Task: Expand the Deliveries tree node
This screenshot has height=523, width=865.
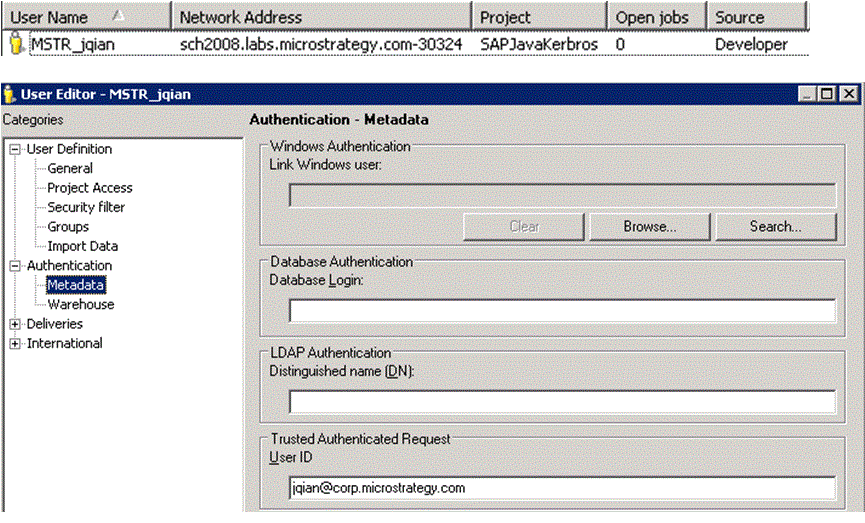Action: coord(15,324)
